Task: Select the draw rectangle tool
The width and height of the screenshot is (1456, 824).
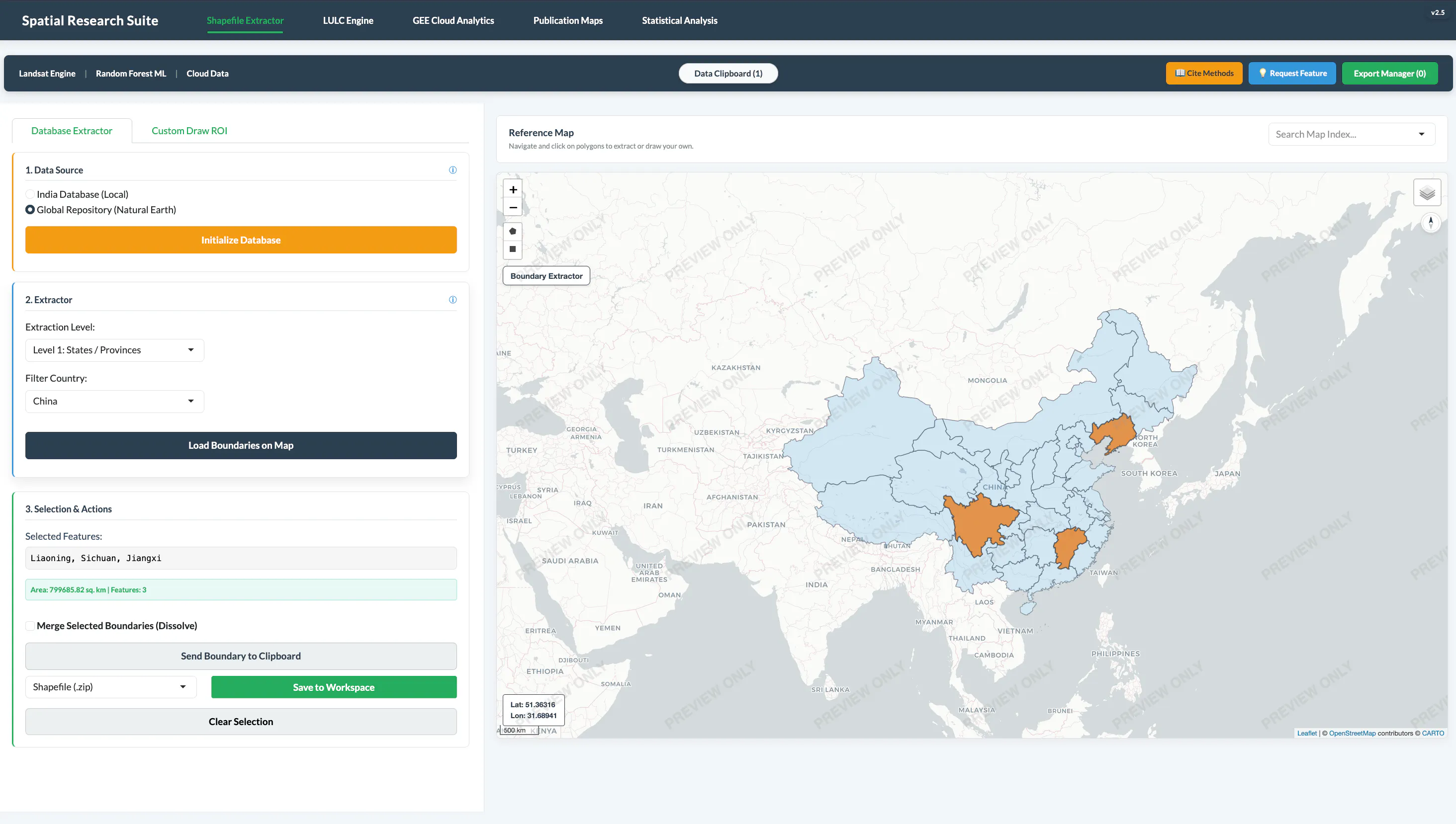Action: coord(513,249)
